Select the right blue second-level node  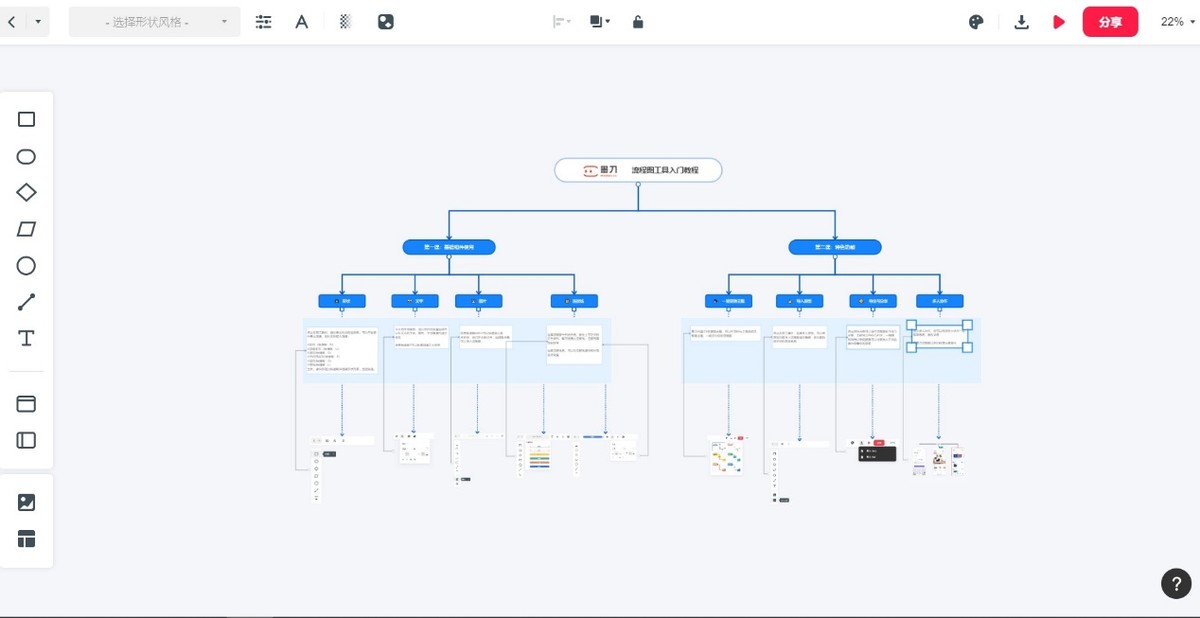tap(835, 247)
